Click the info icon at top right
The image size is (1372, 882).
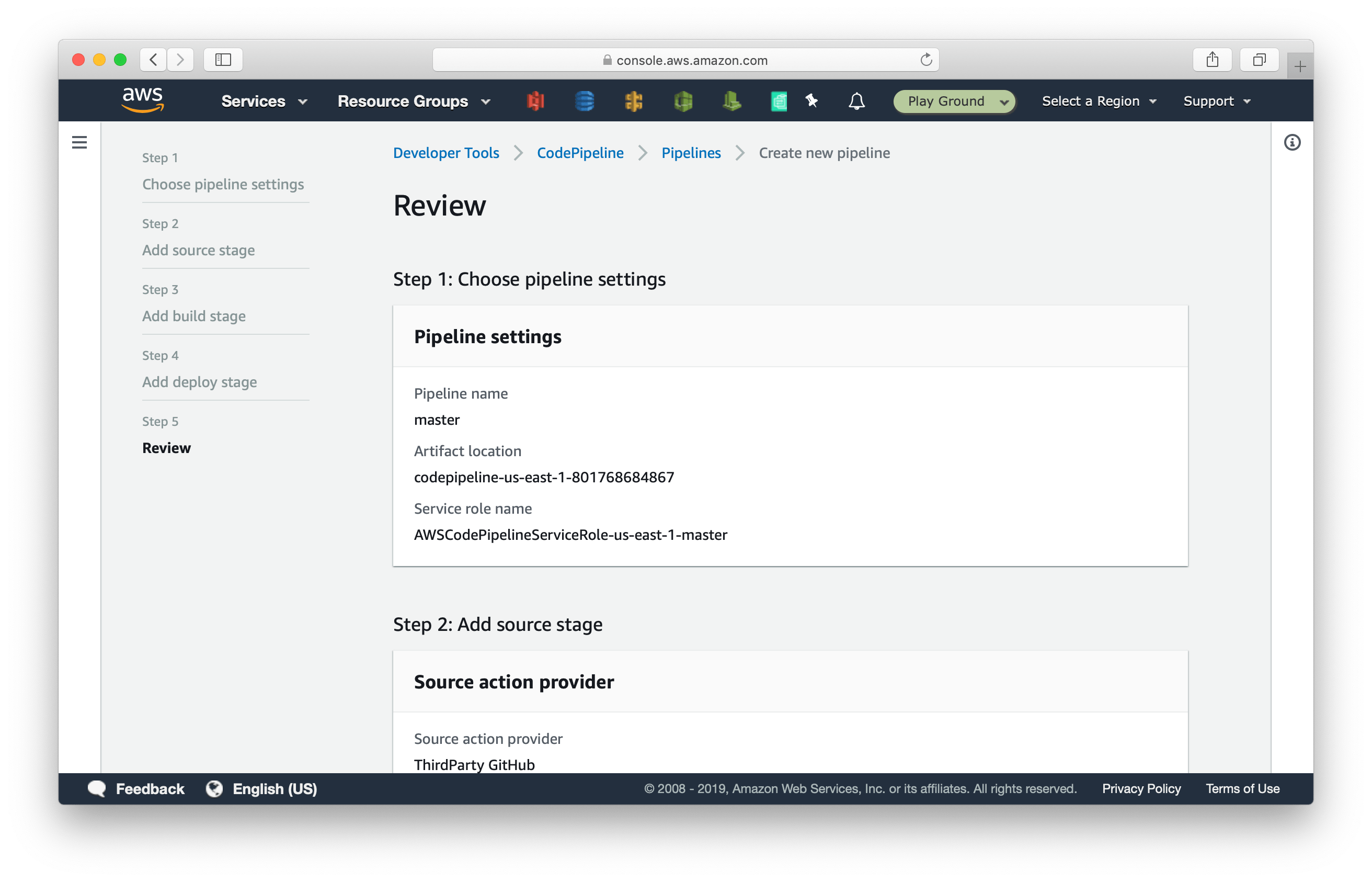click(1292, 142)
